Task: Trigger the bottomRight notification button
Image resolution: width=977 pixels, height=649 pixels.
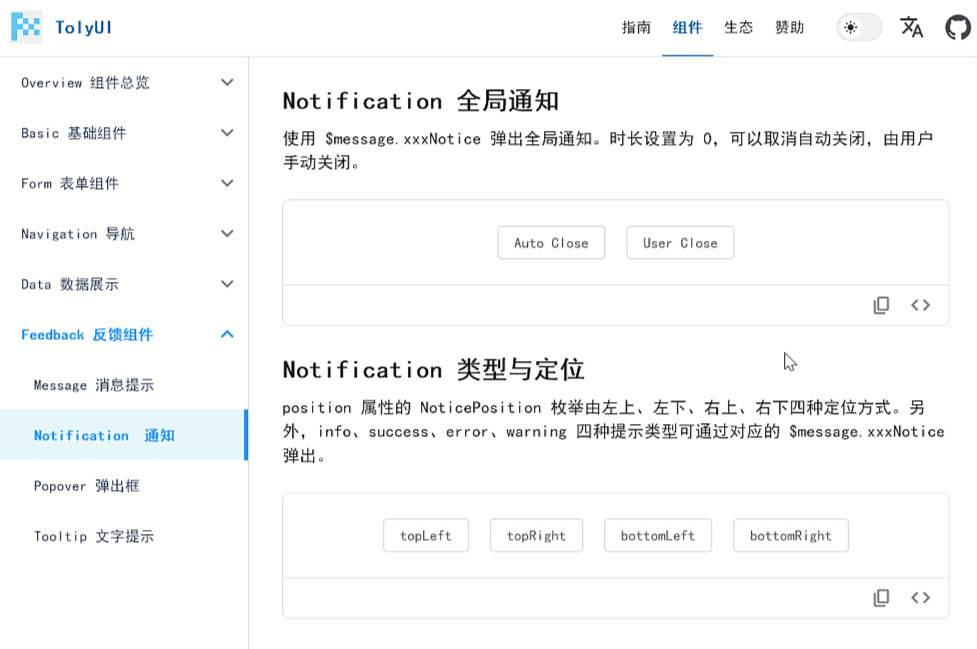Action: (x=791, y=536)
